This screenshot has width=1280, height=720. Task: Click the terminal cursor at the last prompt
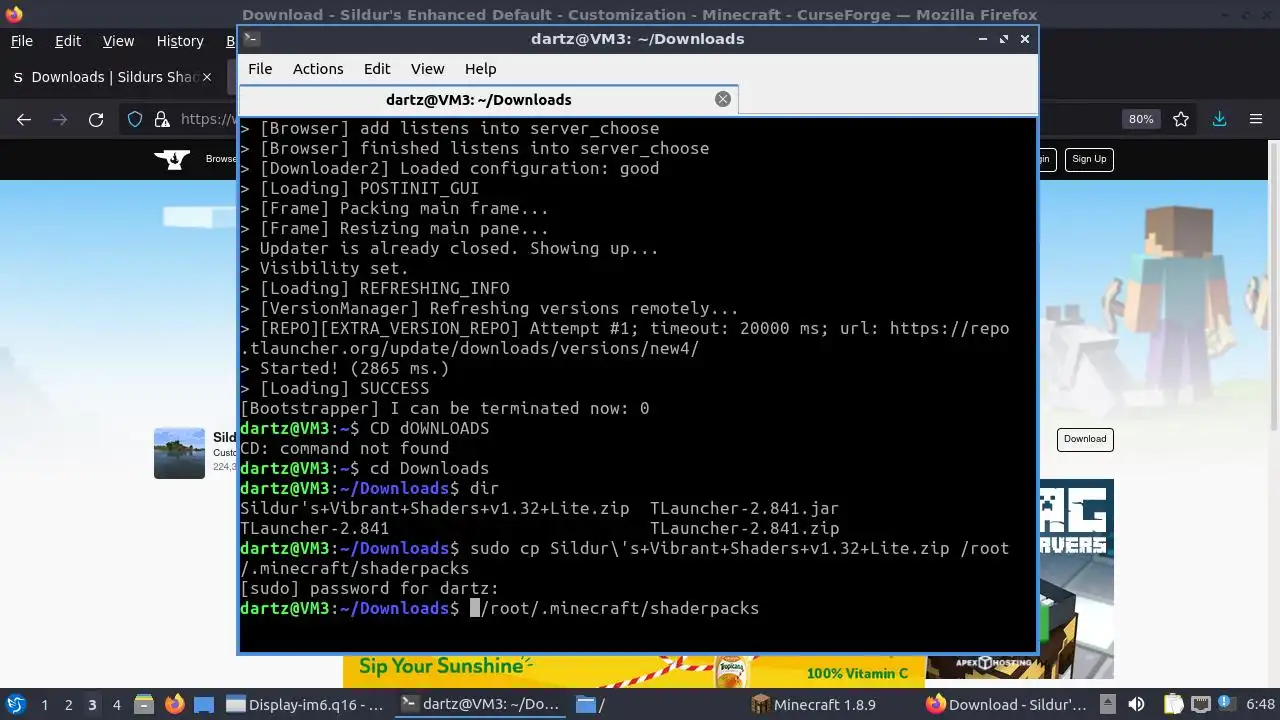(x=476, y=608)
